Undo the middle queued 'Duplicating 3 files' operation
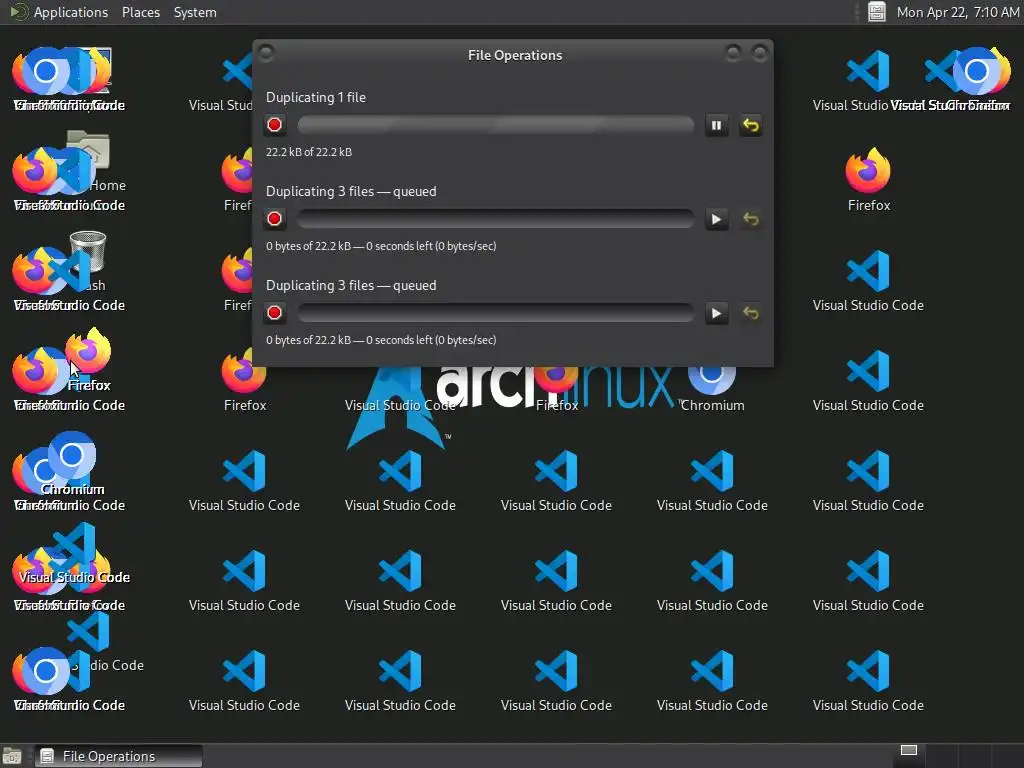This screenshot has width=1024, height=768. tap(751, 219)
